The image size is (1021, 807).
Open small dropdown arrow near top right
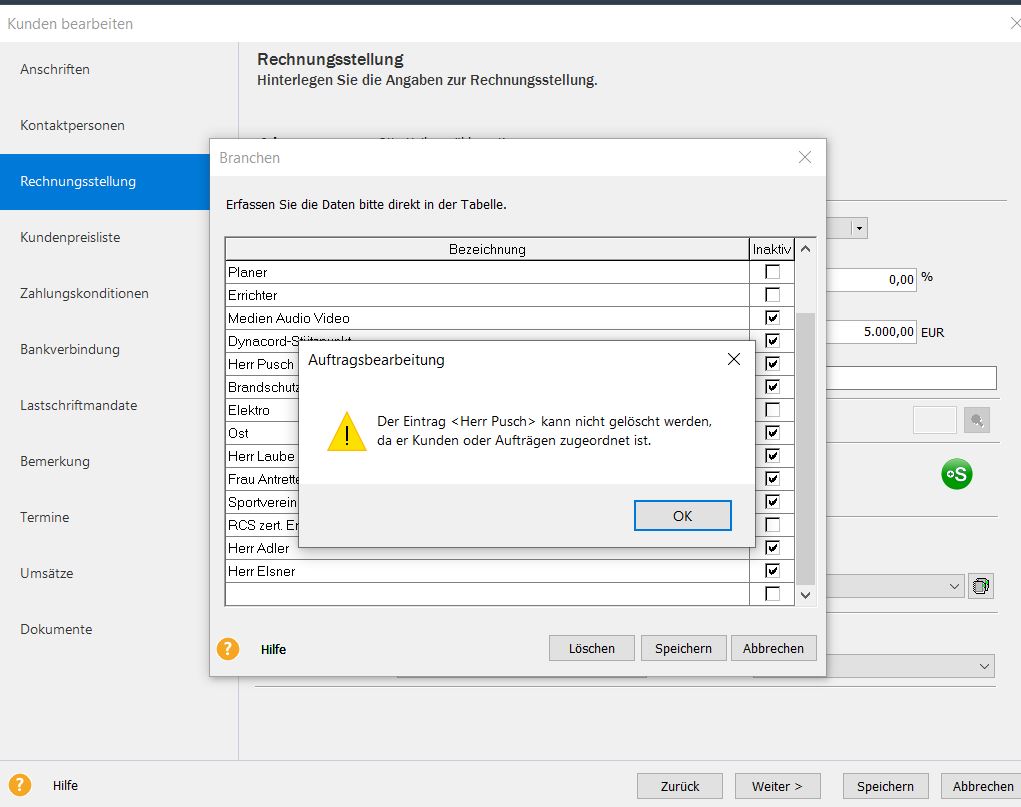(x=860, y=228)
